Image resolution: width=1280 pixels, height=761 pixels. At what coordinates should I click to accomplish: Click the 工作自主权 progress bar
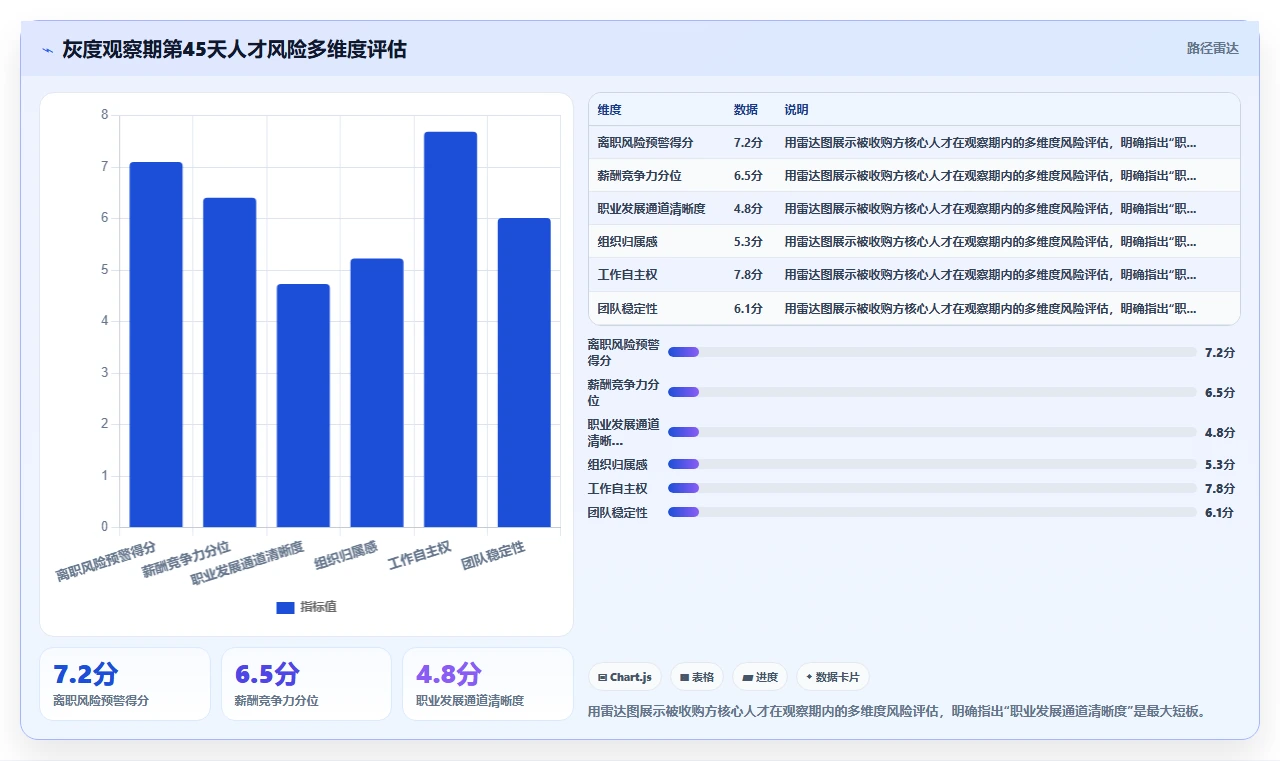[932, 488]
